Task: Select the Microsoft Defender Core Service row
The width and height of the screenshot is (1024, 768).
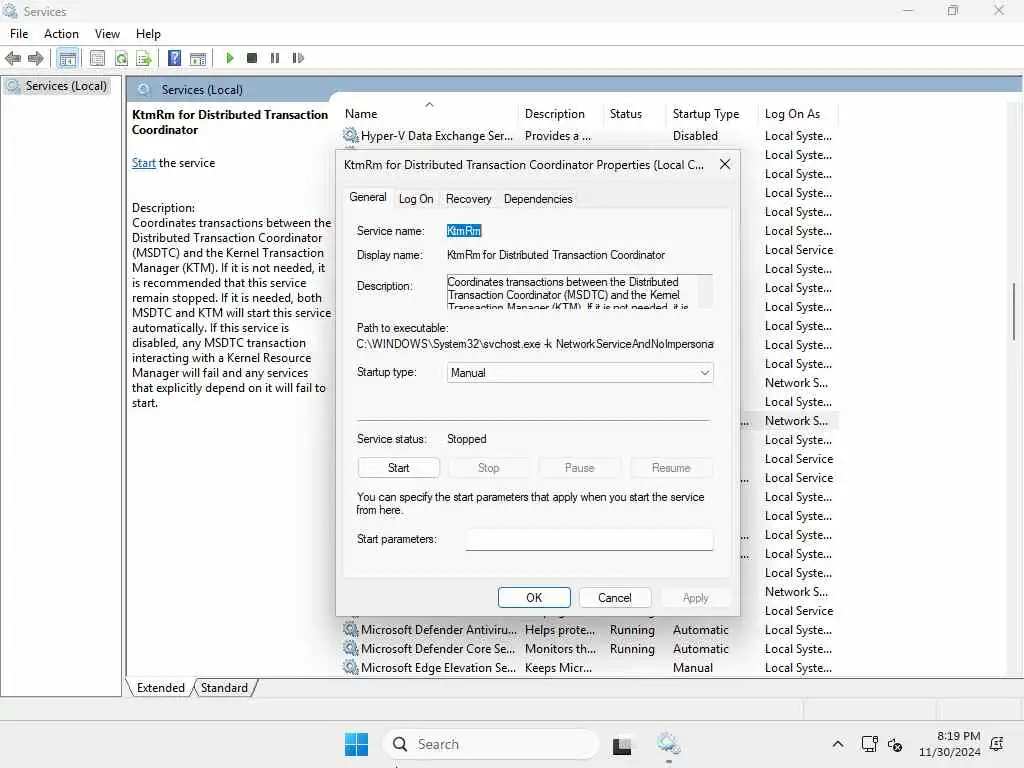Action: point(588,648)
